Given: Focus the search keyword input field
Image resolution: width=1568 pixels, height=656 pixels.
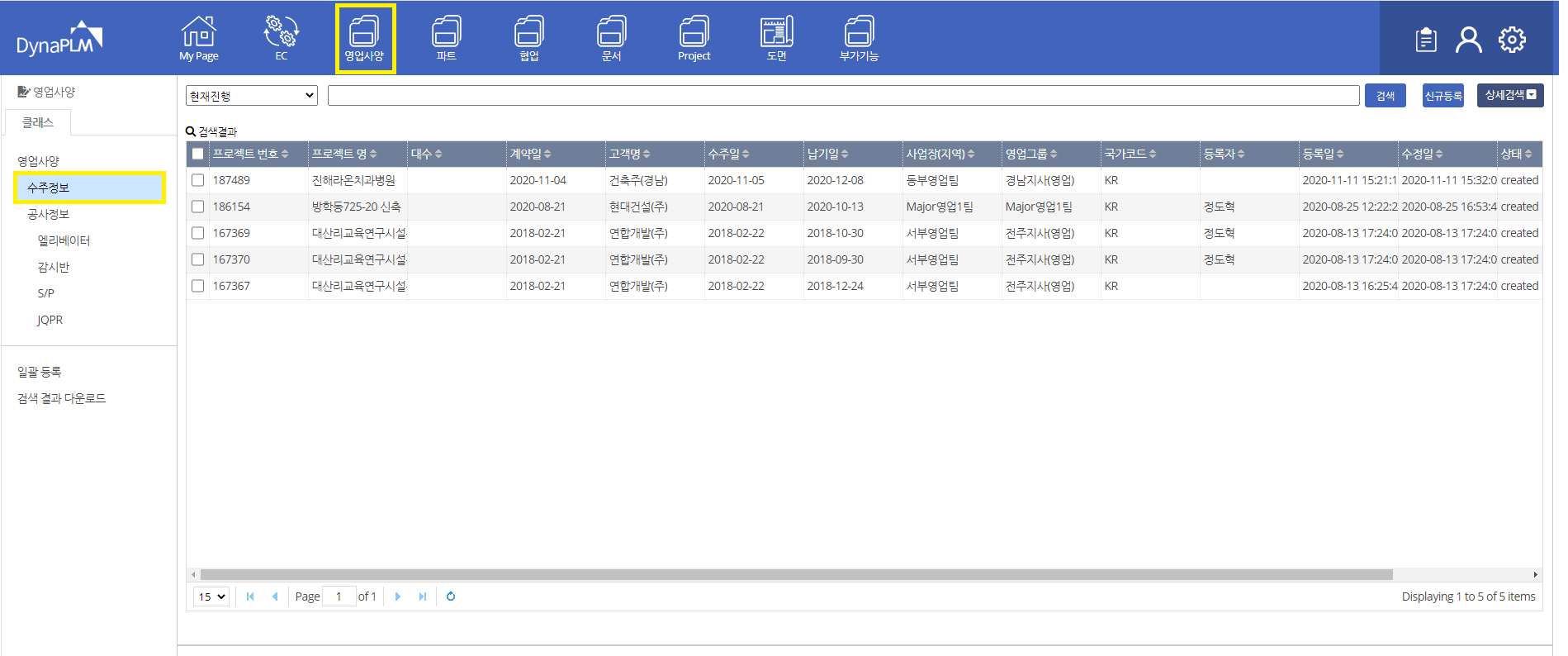Looking at the screenshot, I should 844,96.
